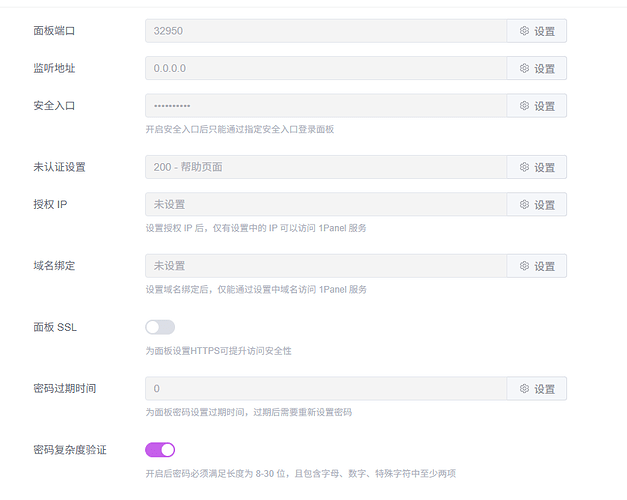Click the masked 安全入口 field
The height and width of the screenshot is (500, 627).
pos(326,106)
